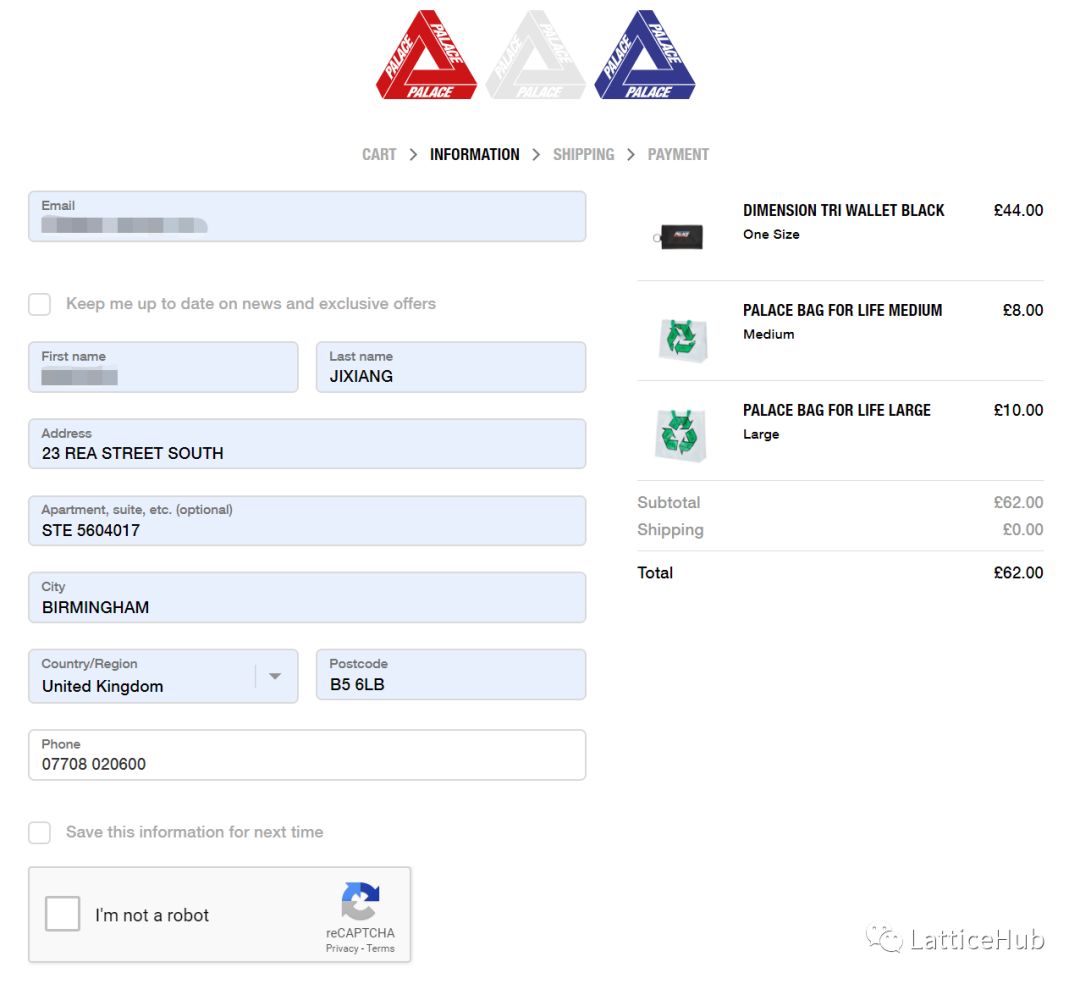Open the reCAPTCHA Privacy link
This screenshot has height=984, width=1080.
click(341, 948)
